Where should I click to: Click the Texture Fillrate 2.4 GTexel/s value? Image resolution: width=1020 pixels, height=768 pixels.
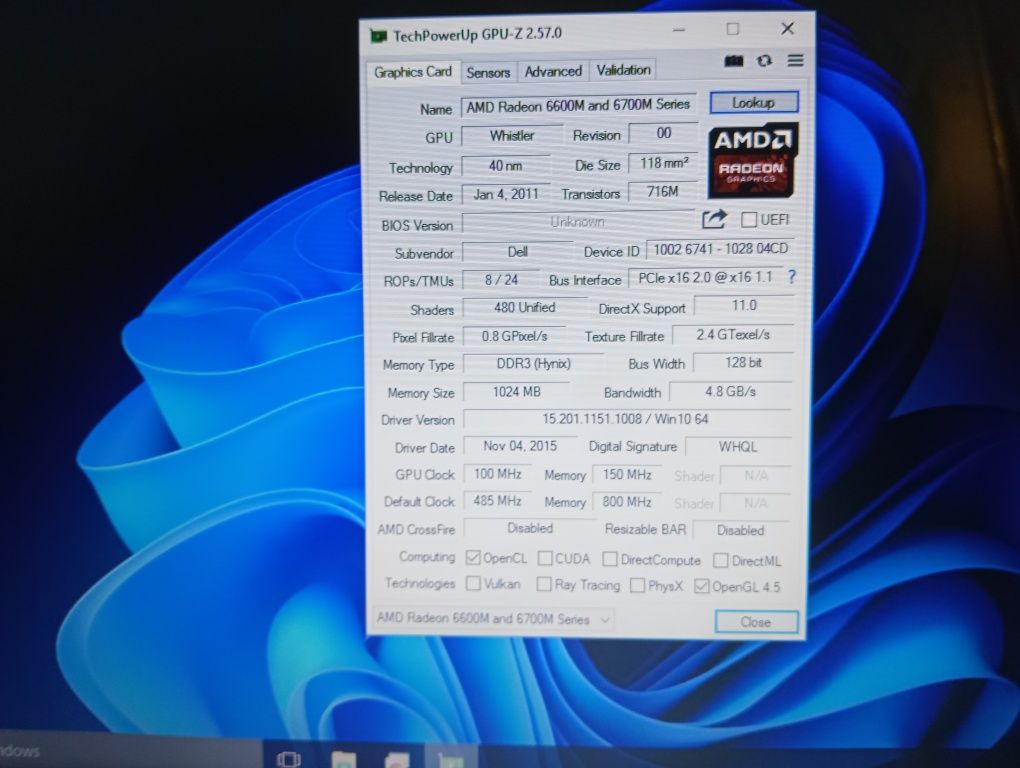coord(733,334)
